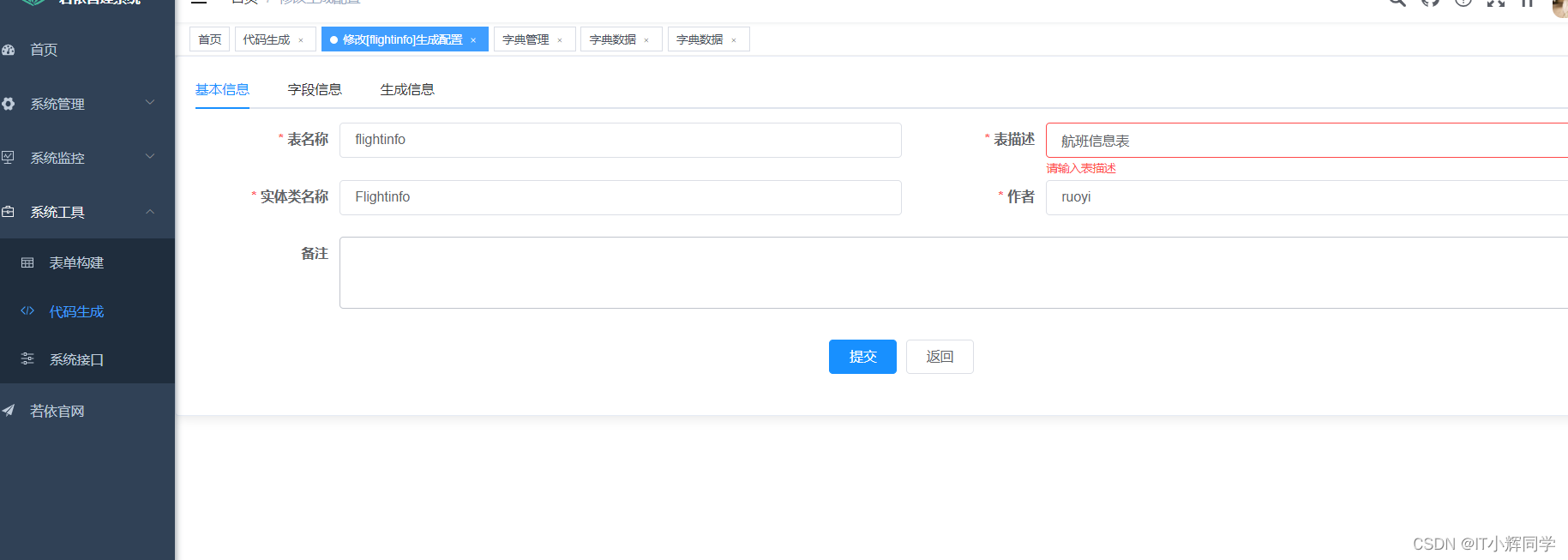Select the 修改[flightinfo]生成配置 page tab
Image resolution: width=1568 pixels, height=560 pixels.
[x=405, y=39]
